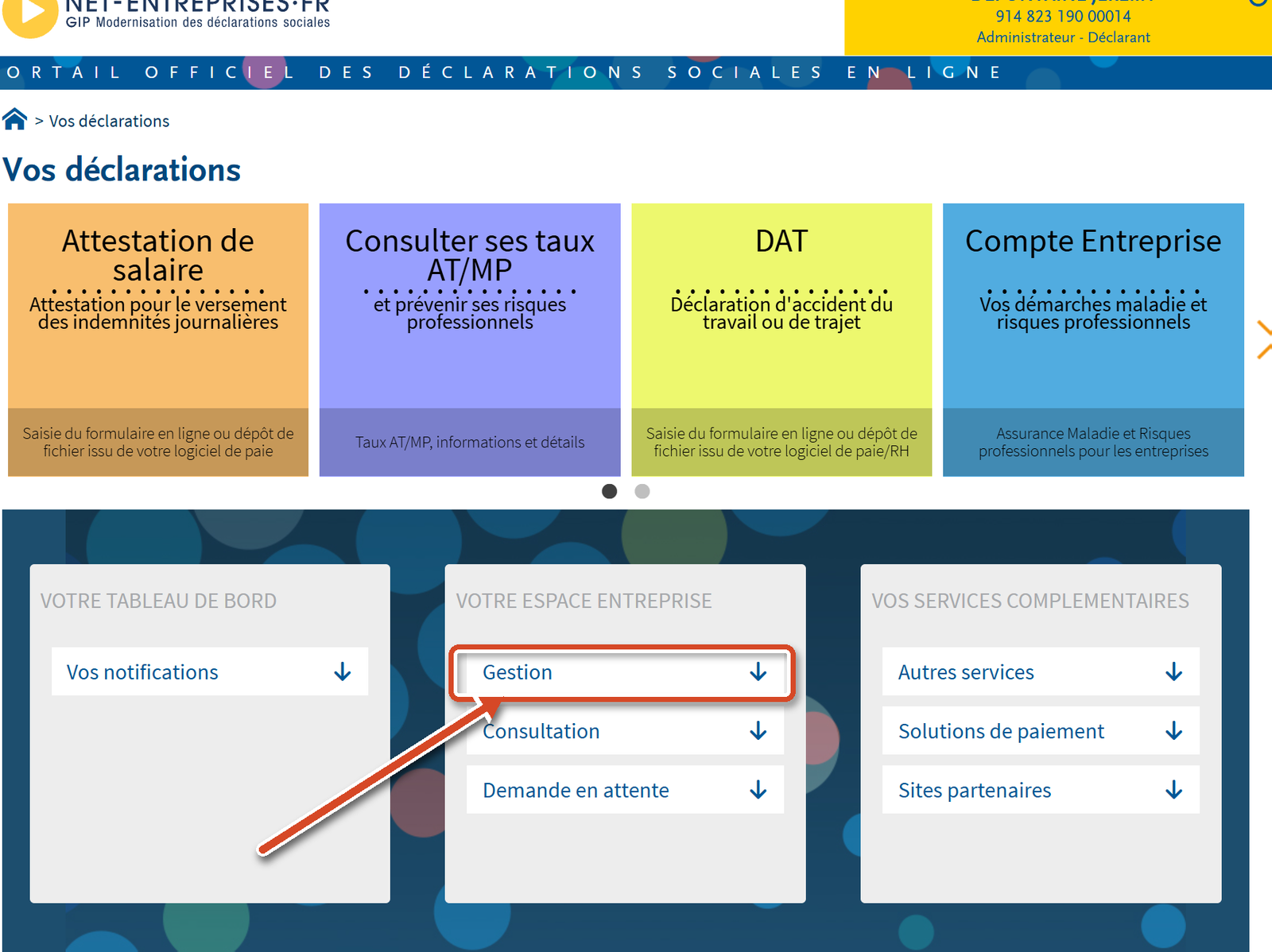
Task: Open the Consulter ses taux AT/MP tile
Action: point(470,340)
